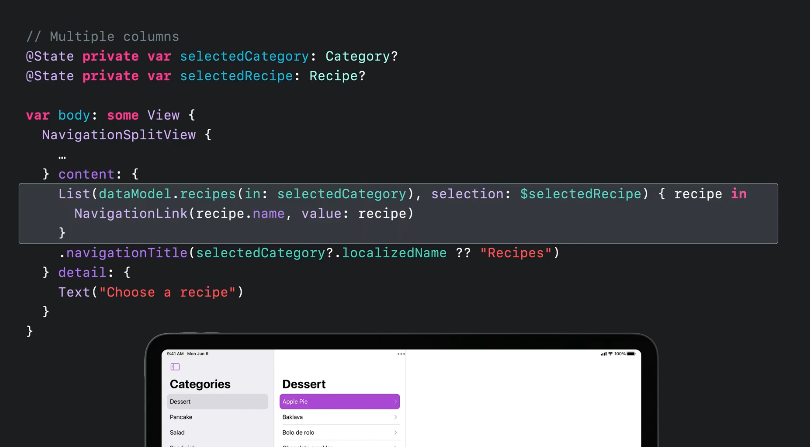Click the "NavigationLink(recipe.name, value: recipe)" line

[x=244, y=213]
